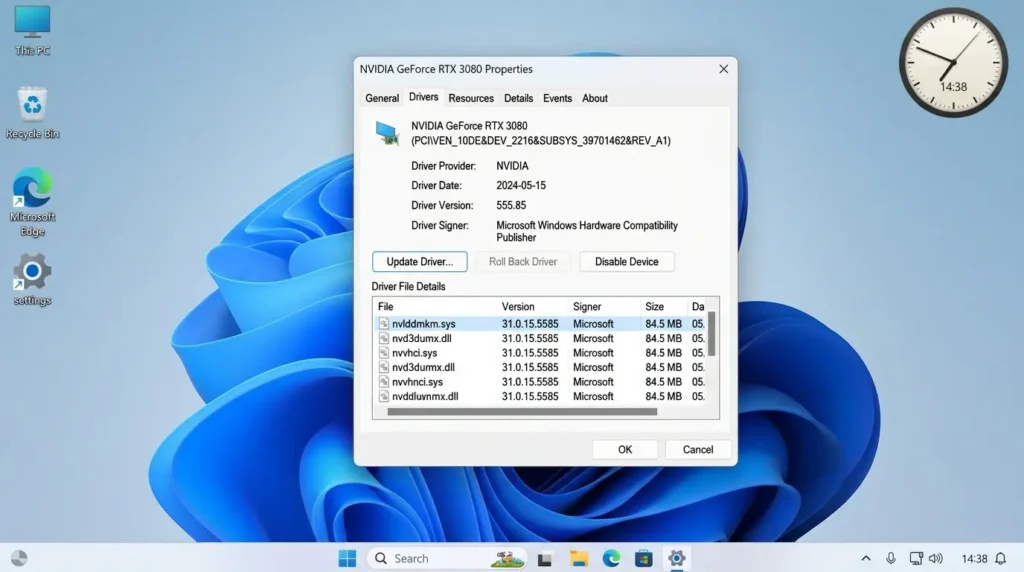Open the Events tab

(x=557, y=98)
